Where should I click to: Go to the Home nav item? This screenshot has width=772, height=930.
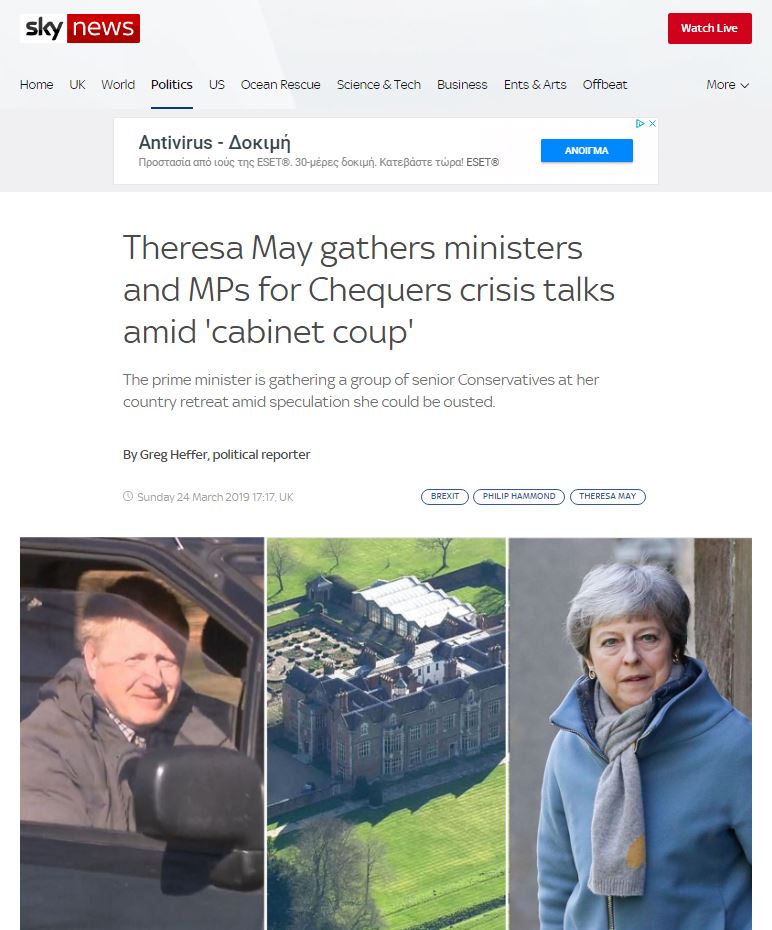tap(36, 85)
